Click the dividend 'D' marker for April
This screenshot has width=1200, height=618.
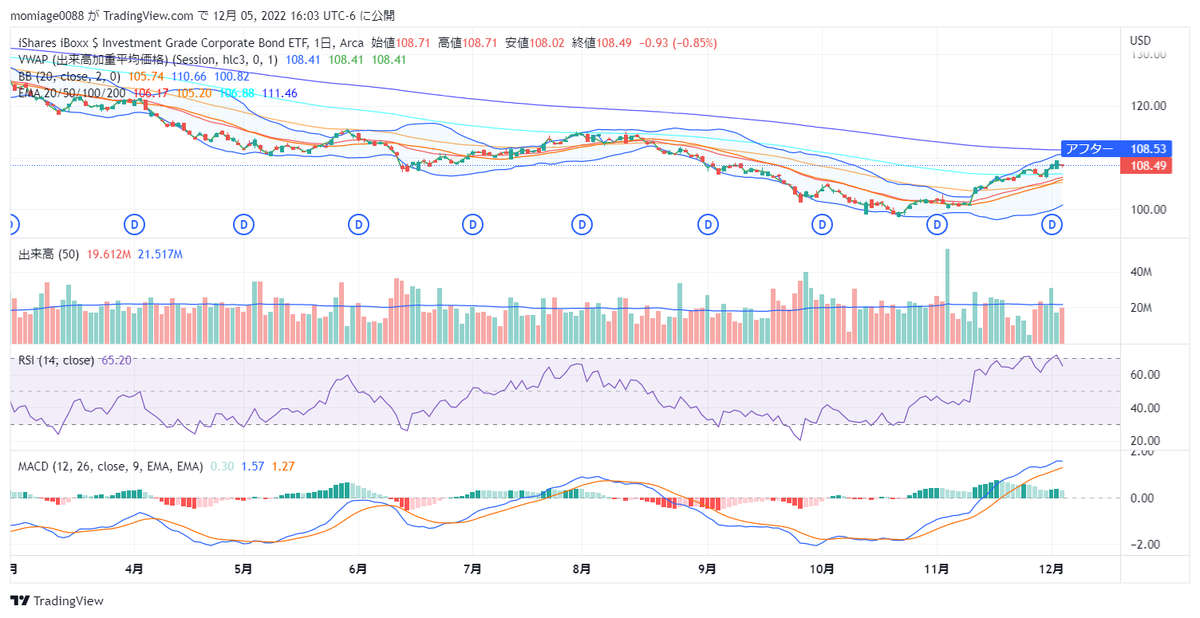tap(135, 224)
